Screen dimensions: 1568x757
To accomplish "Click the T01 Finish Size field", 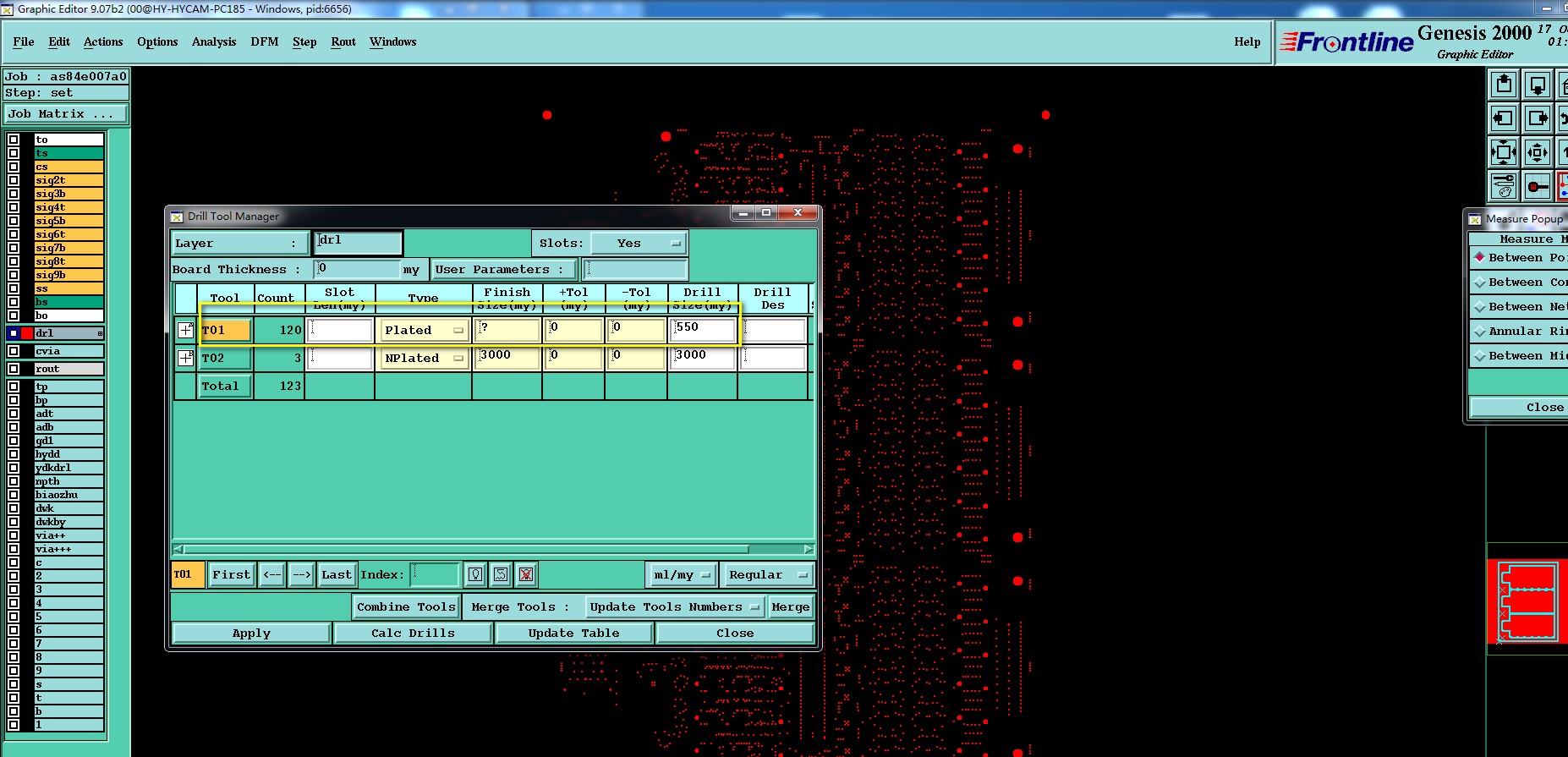I will coord(507,330).
